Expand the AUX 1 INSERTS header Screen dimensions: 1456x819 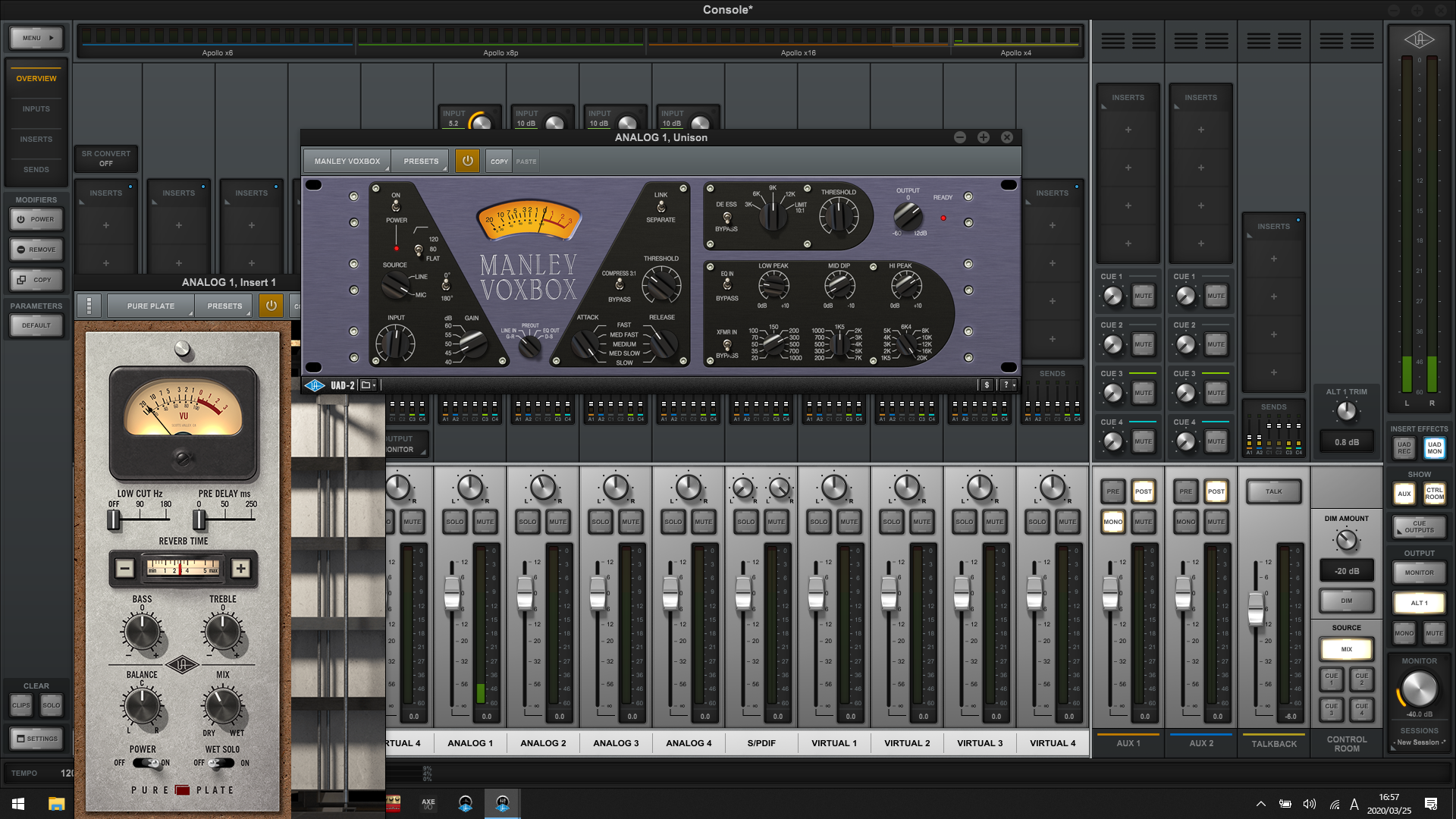tap(1128, 98)
